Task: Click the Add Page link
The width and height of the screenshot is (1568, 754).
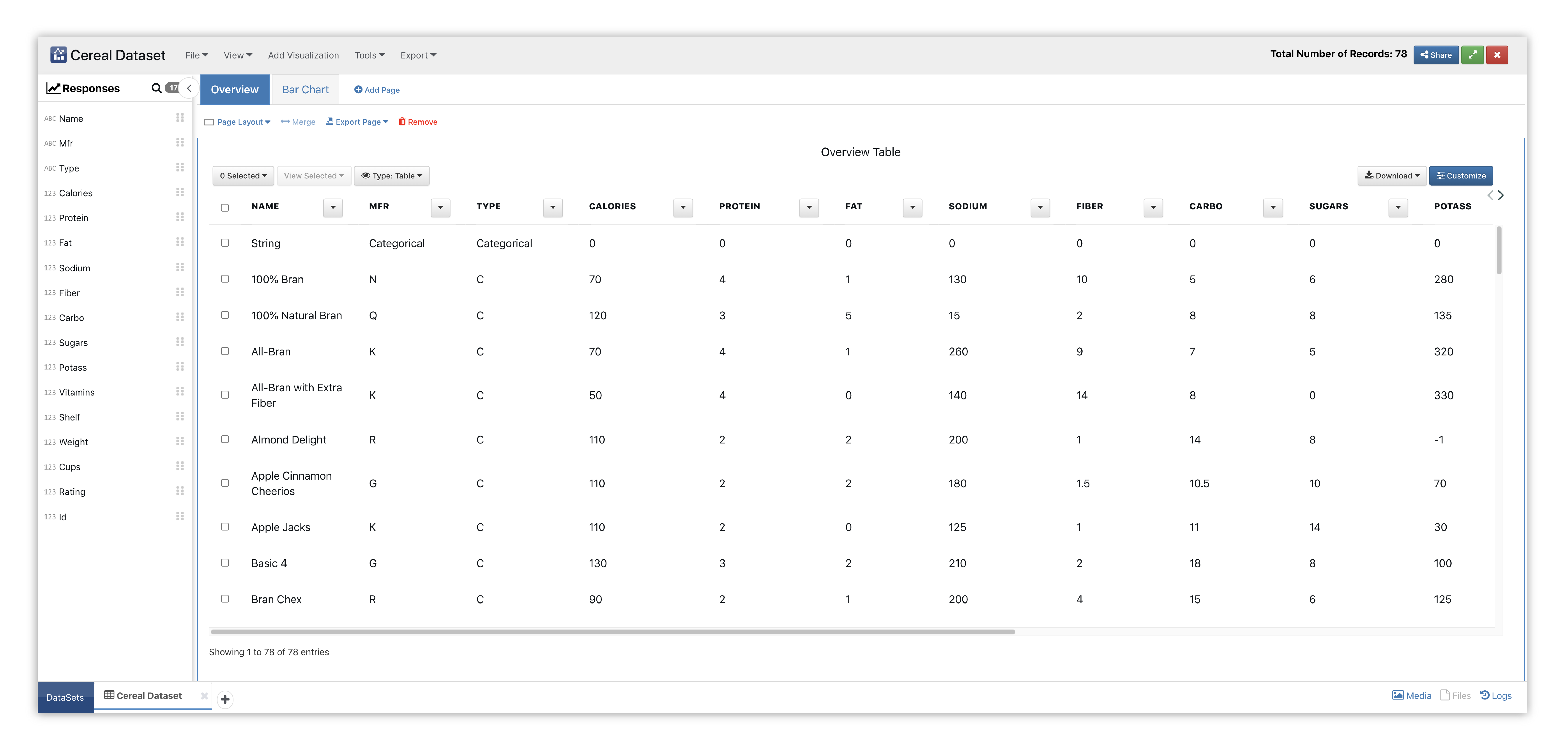Action: pos(377,90)
